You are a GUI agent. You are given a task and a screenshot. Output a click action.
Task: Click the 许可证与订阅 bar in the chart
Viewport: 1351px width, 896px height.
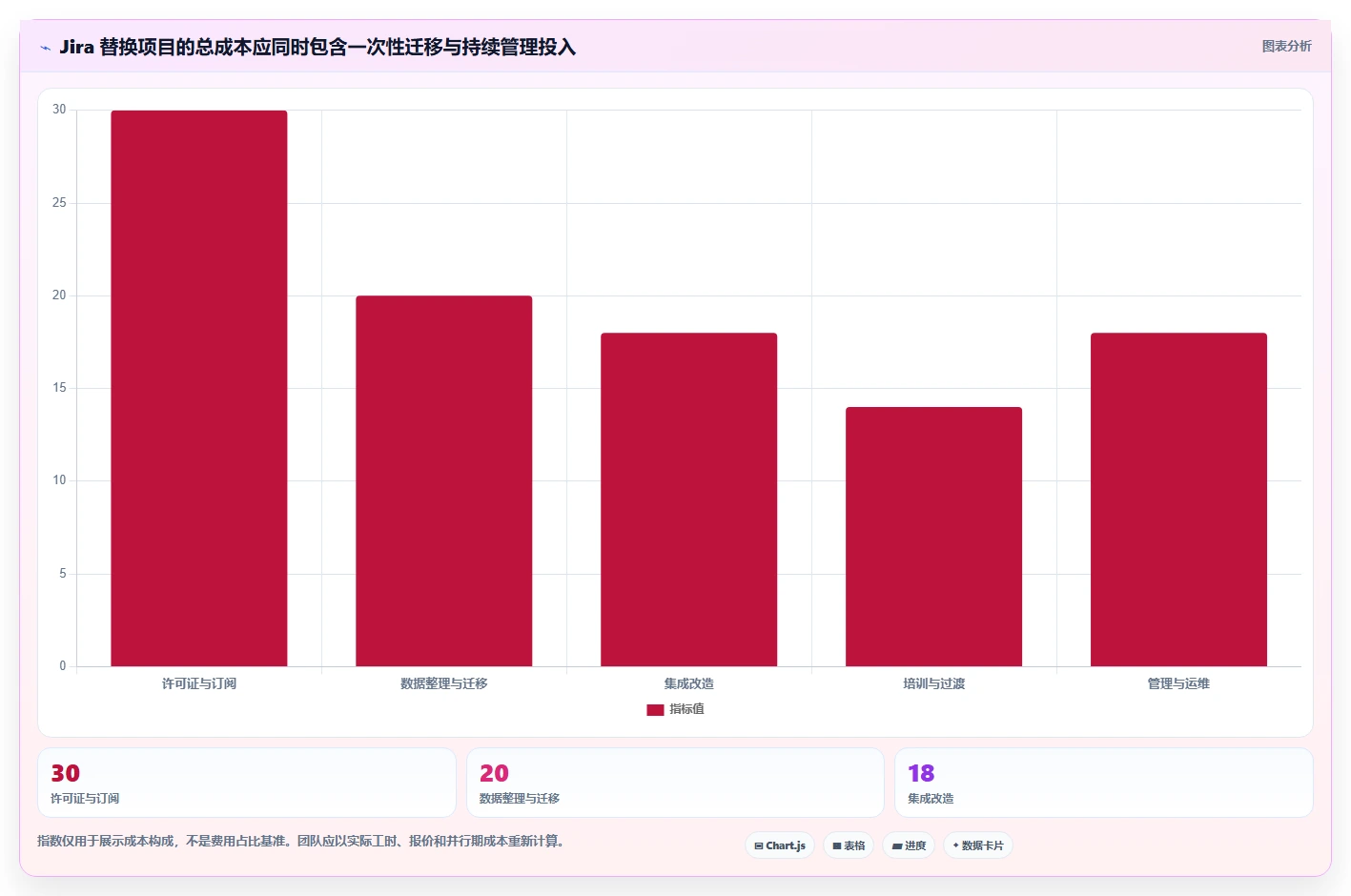199,388
